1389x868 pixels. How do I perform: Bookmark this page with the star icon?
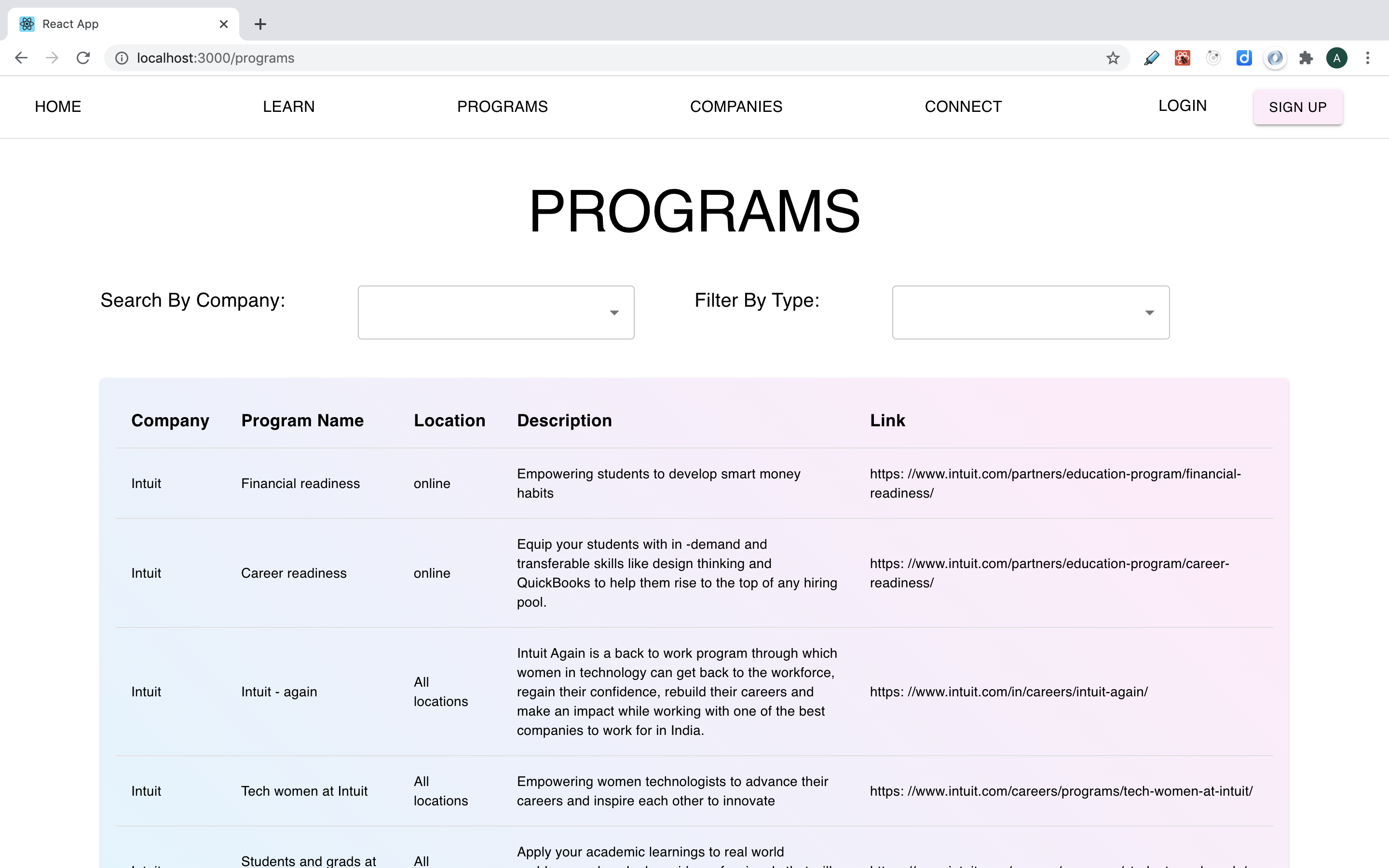(x=1113, y=58)
